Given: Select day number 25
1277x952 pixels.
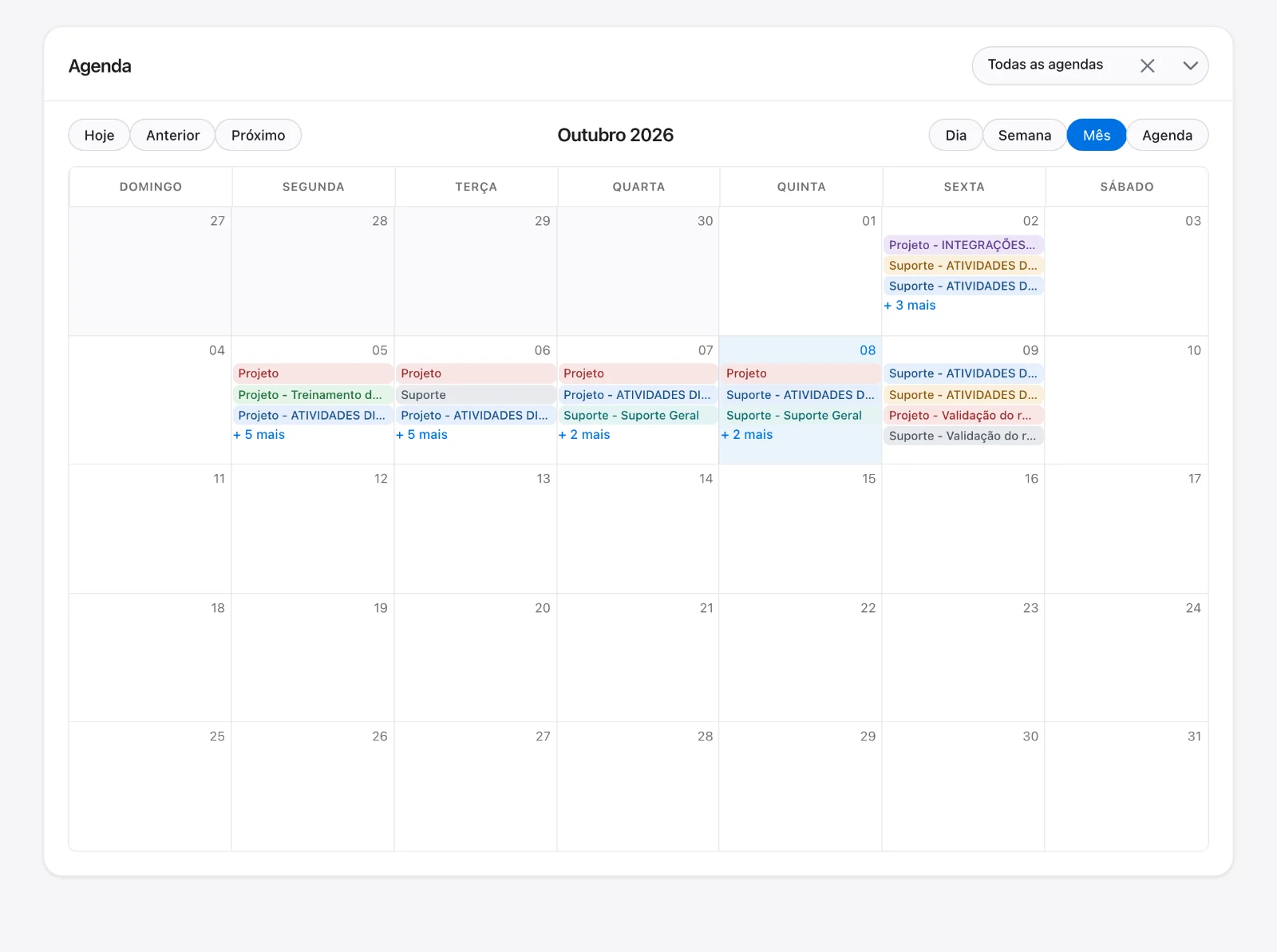Looking at the screenshot, I should coord(217,737).
